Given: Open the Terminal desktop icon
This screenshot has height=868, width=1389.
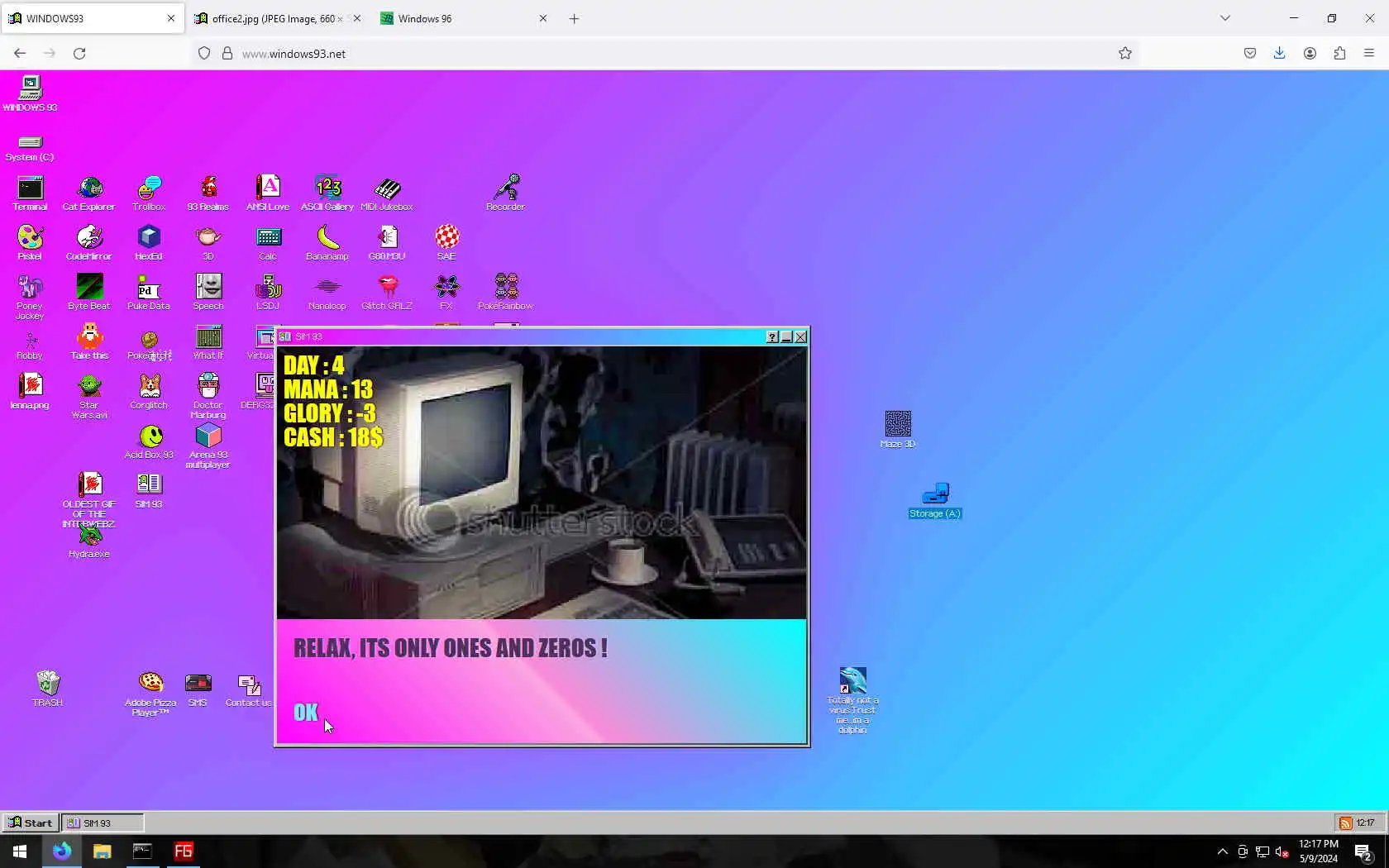Looking at the screenshot, I should pyautogui.click(x=30, y=193).
